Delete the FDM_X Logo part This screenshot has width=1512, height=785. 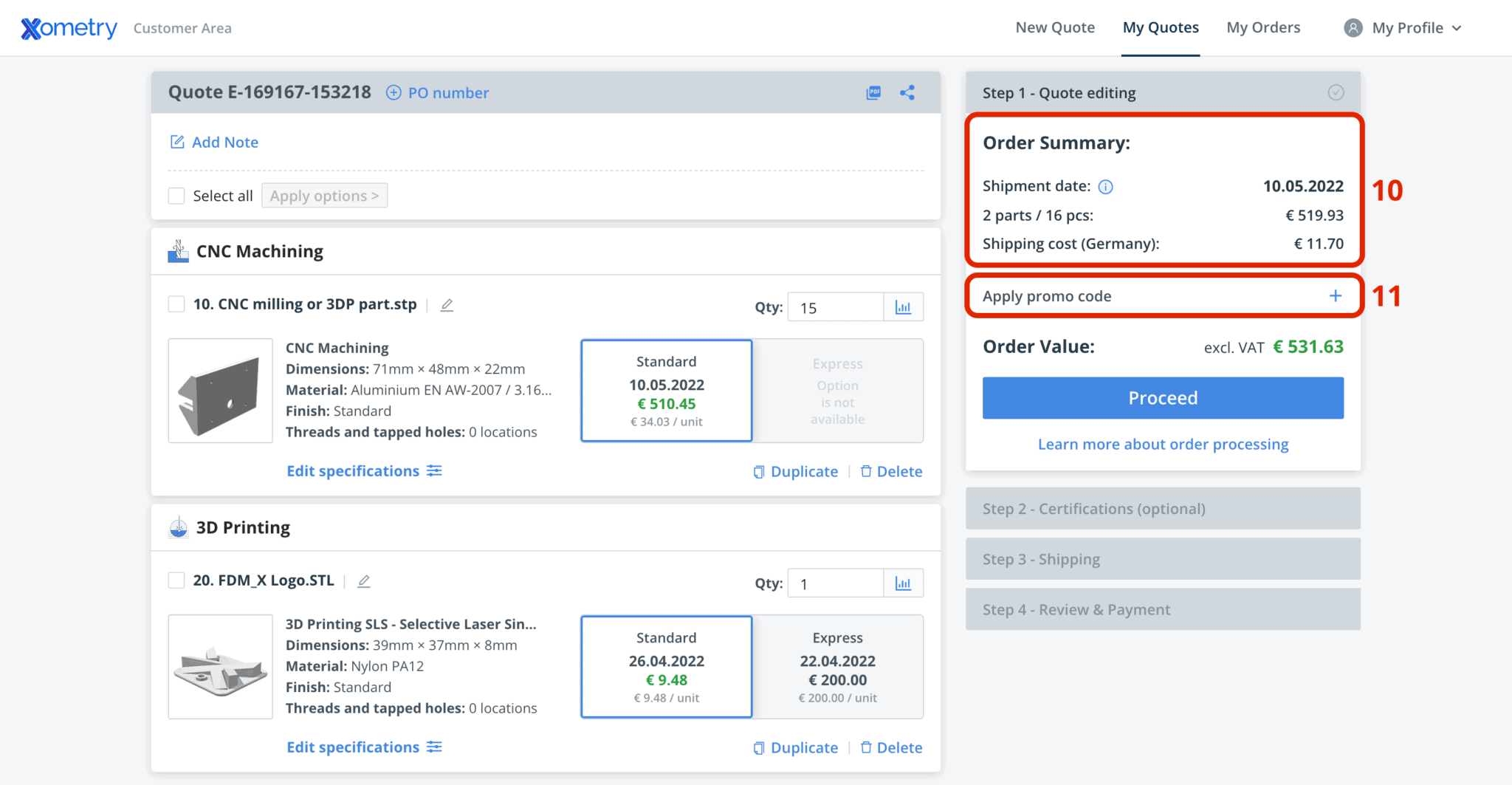tap(891, 747)
